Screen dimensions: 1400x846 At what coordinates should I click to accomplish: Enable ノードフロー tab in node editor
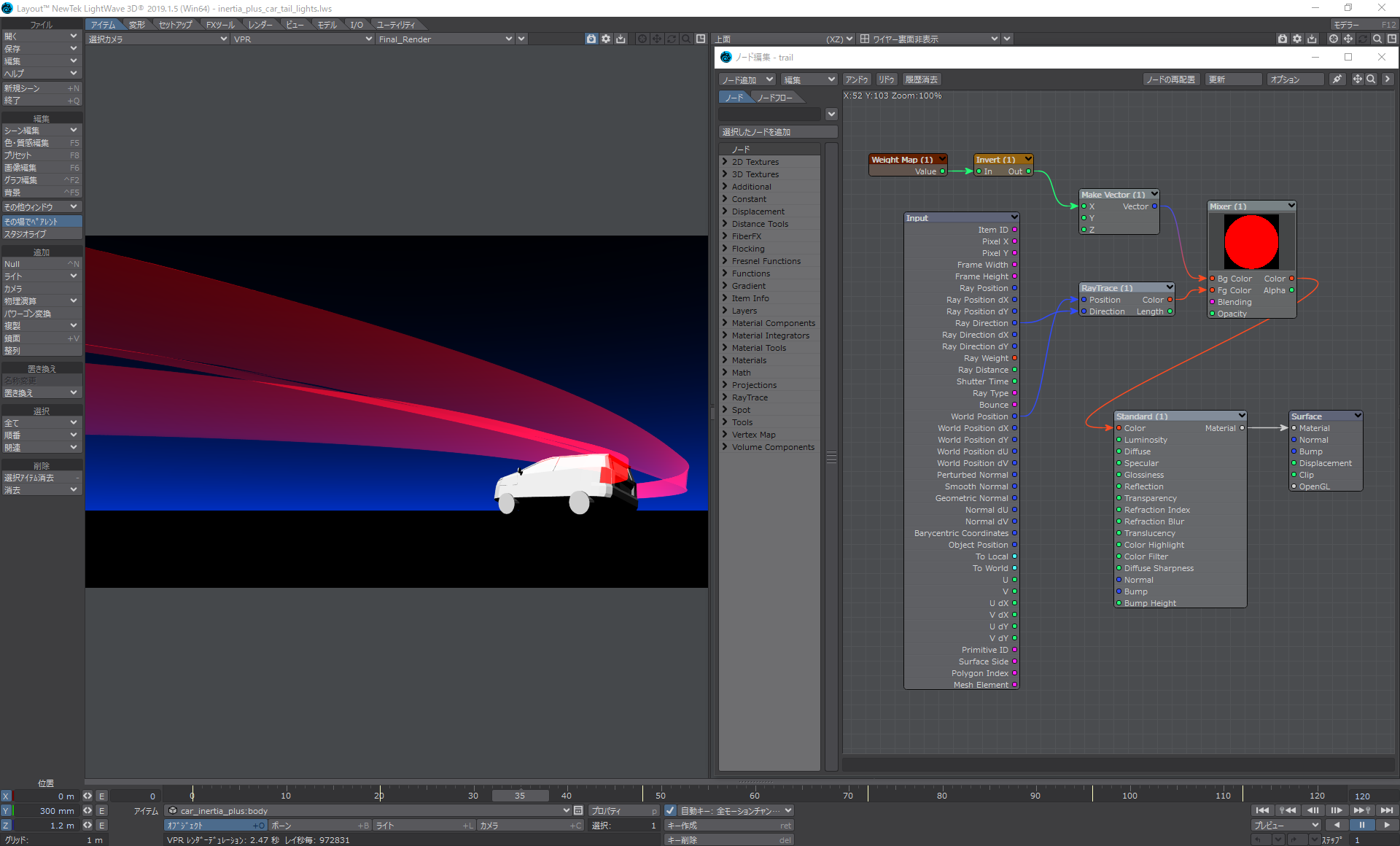[x=777, y=97]
